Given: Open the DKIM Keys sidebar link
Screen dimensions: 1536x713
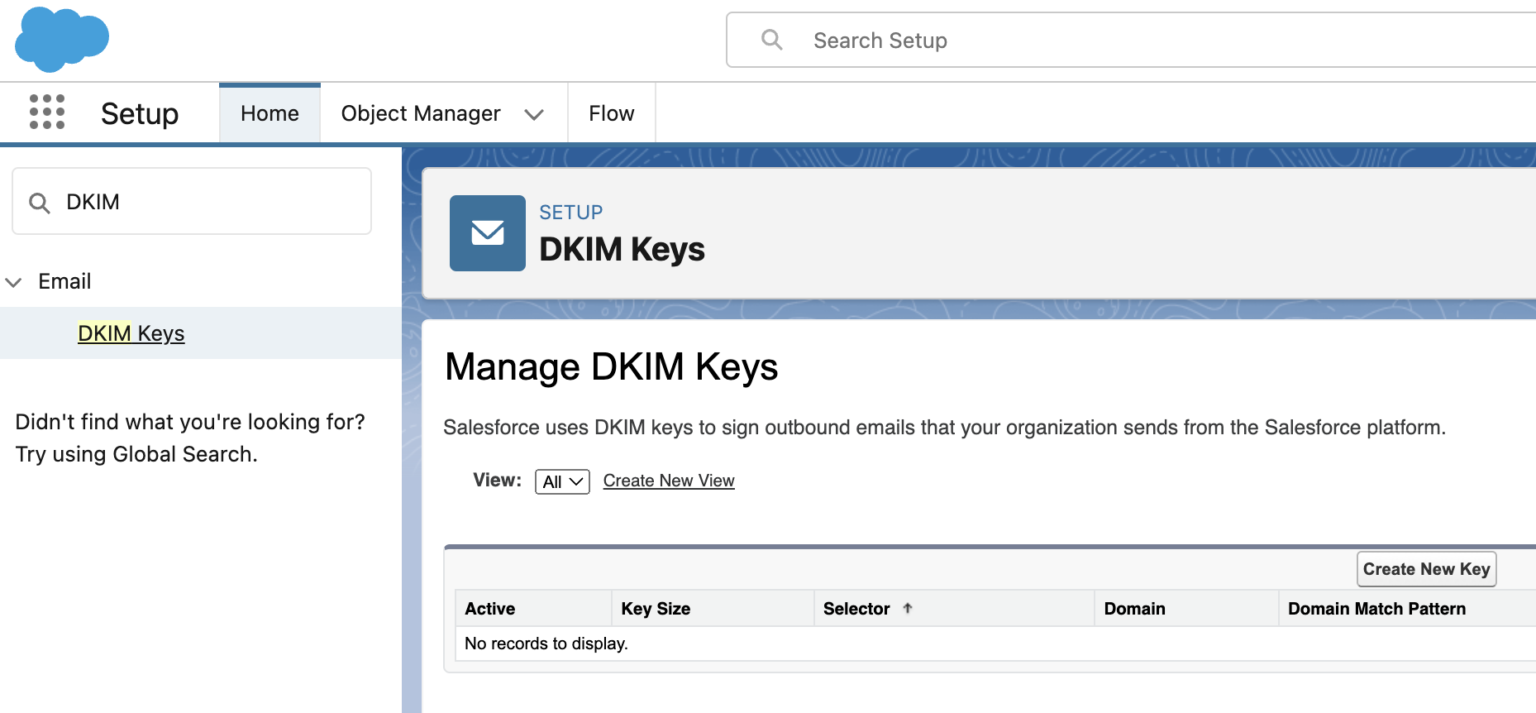Looking at the screenshot, I should [131, 332].
